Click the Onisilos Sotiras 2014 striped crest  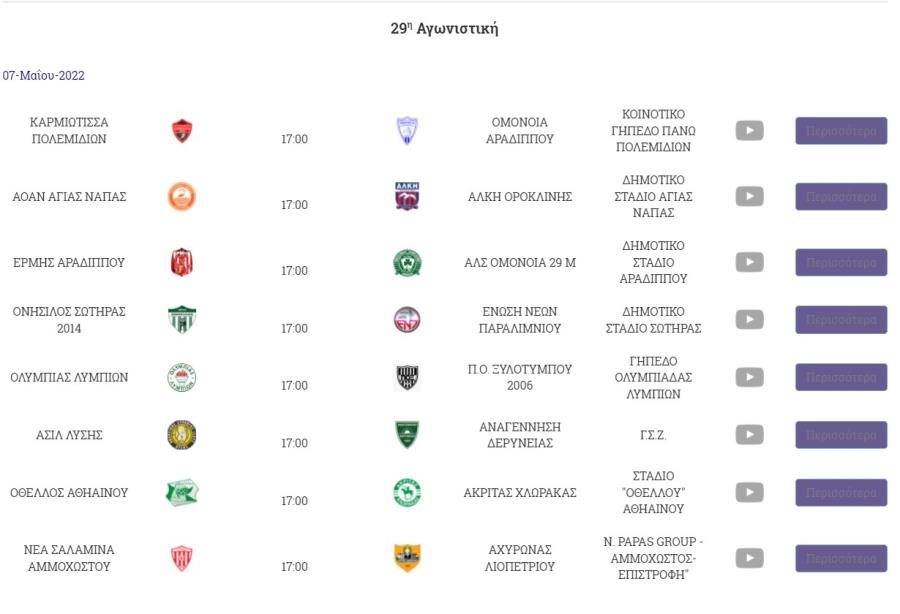pos(182,320)
